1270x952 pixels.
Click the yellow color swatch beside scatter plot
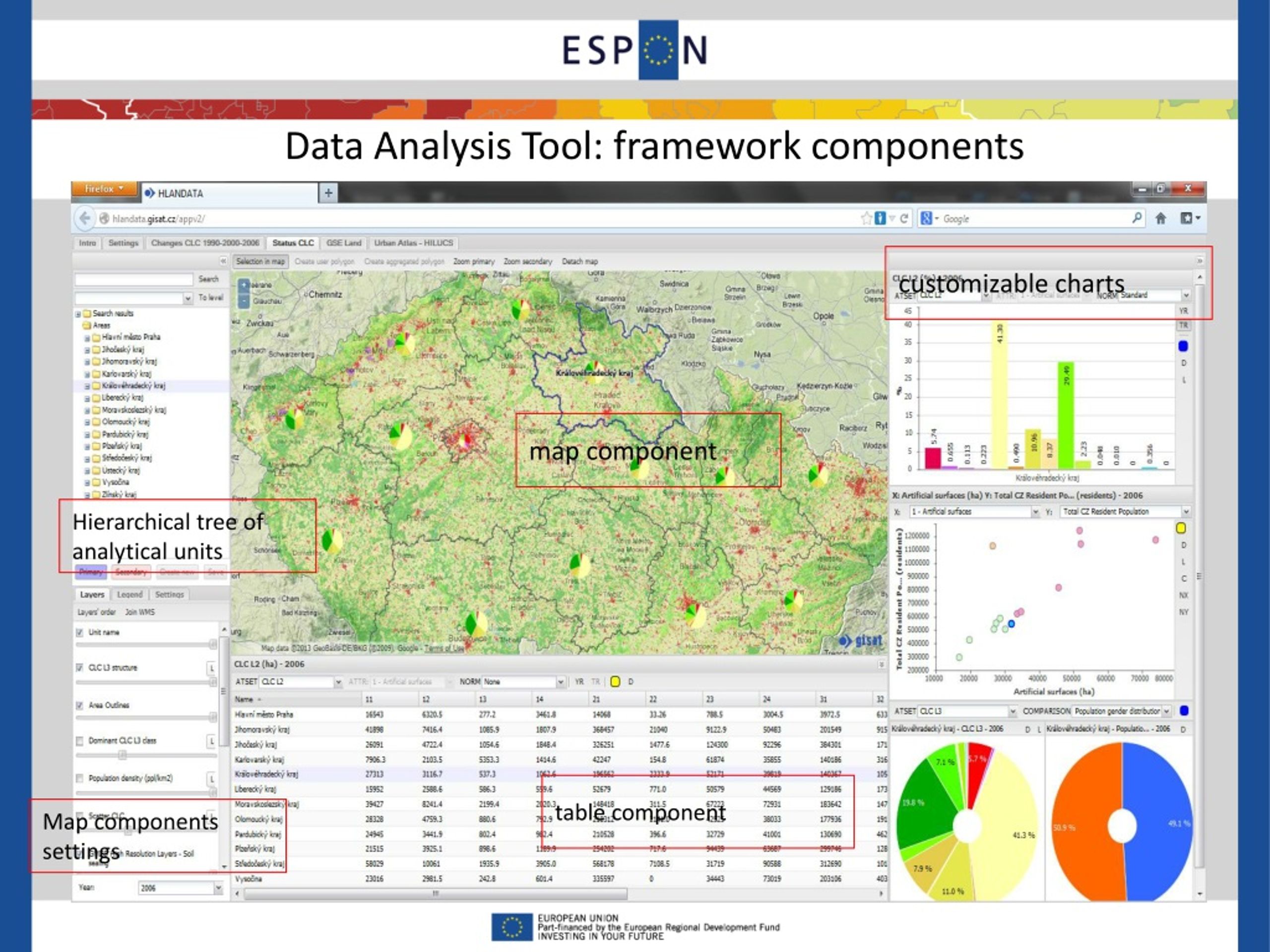pos(1182,528)
